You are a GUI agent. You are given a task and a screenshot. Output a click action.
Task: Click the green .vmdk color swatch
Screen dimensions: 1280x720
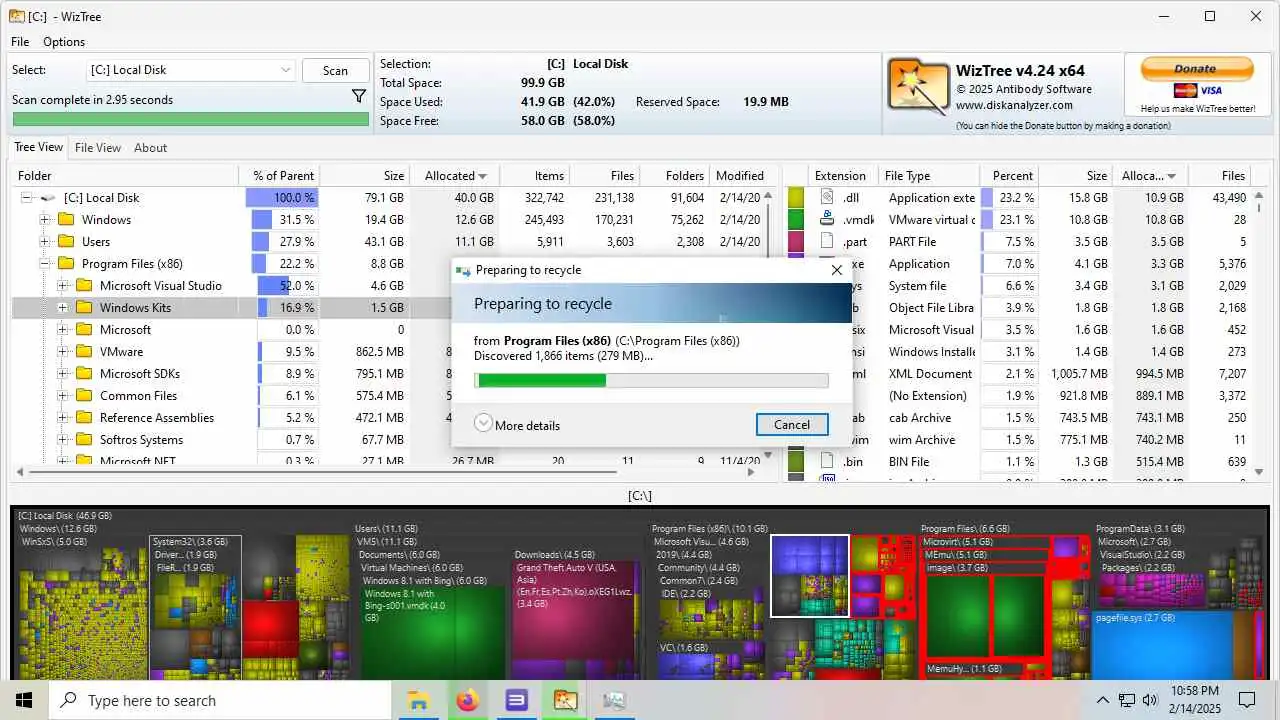796,219
